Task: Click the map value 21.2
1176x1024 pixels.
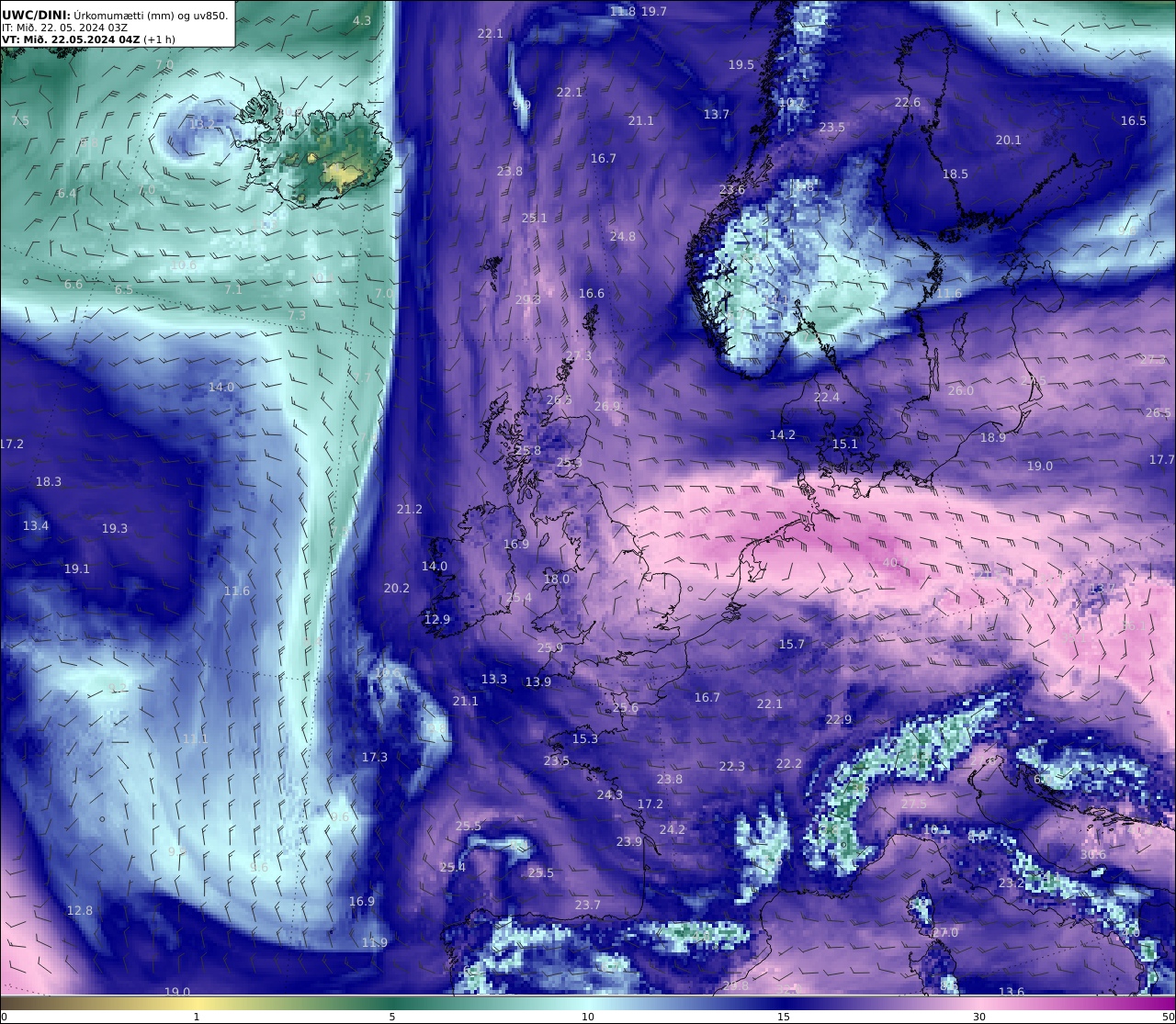Action: click(410, 509)
